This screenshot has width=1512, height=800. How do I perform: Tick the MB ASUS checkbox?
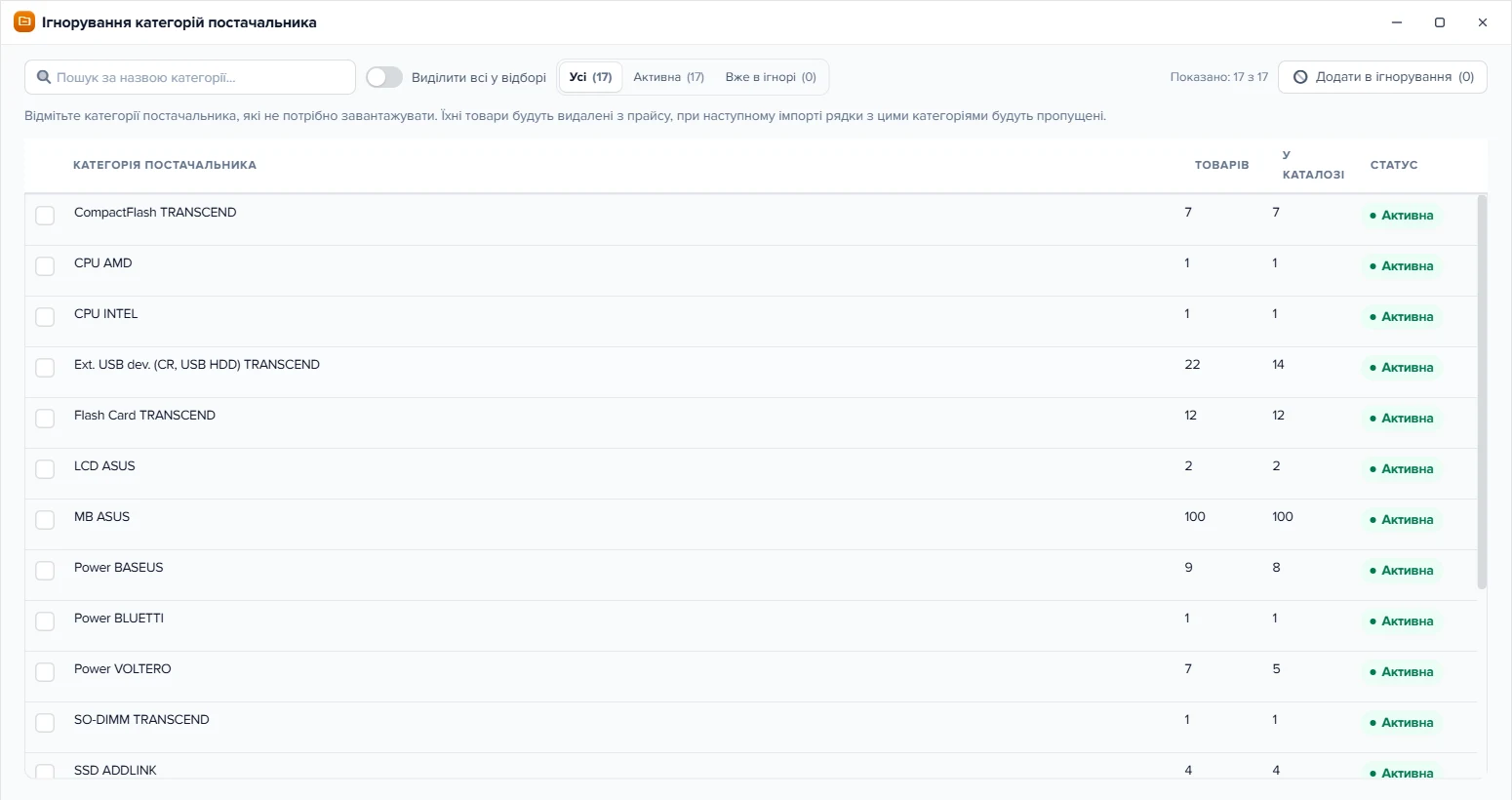(45, 520)
